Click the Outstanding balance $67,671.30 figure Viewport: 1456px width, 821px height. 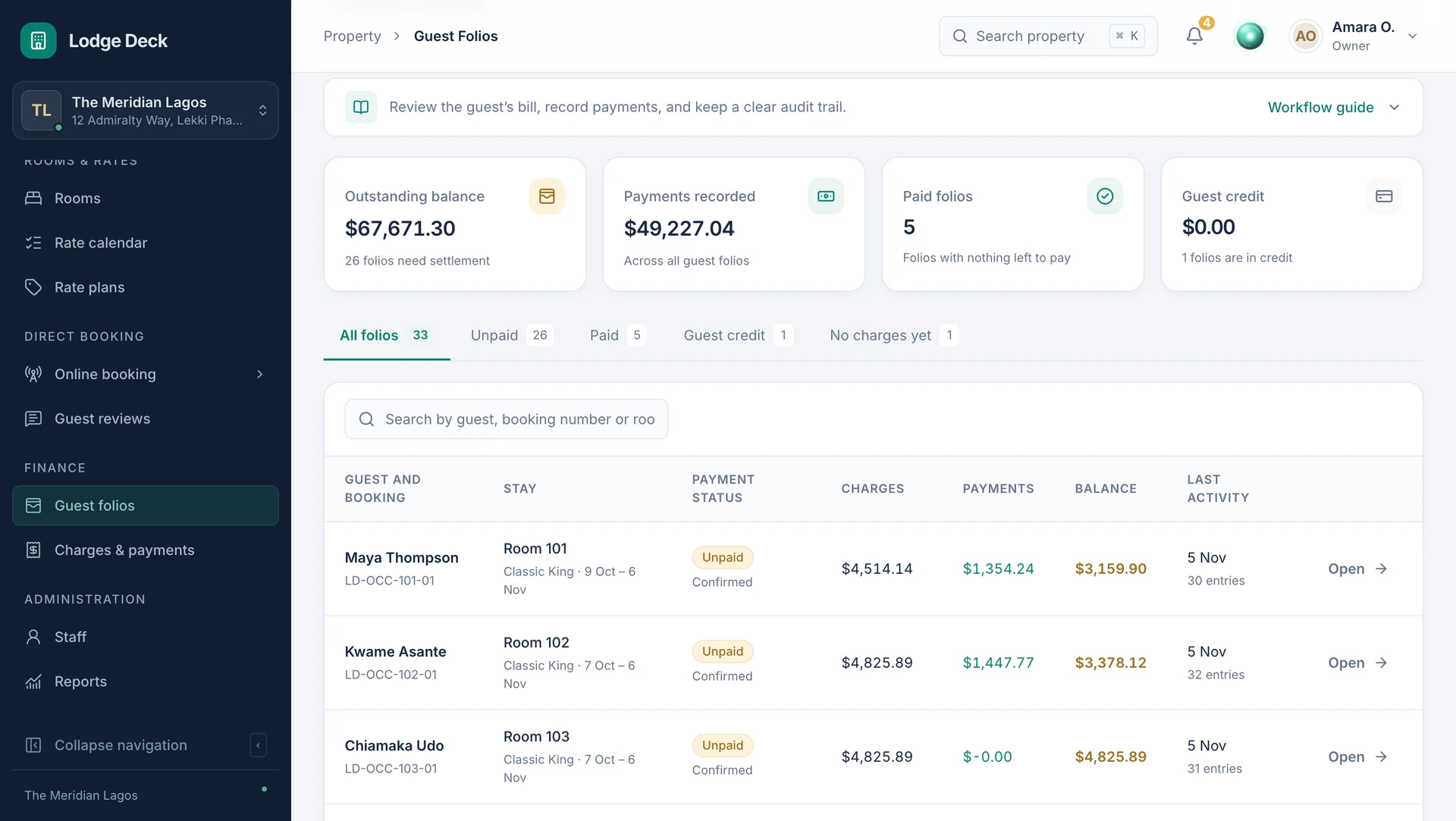(x=400, y=228)
